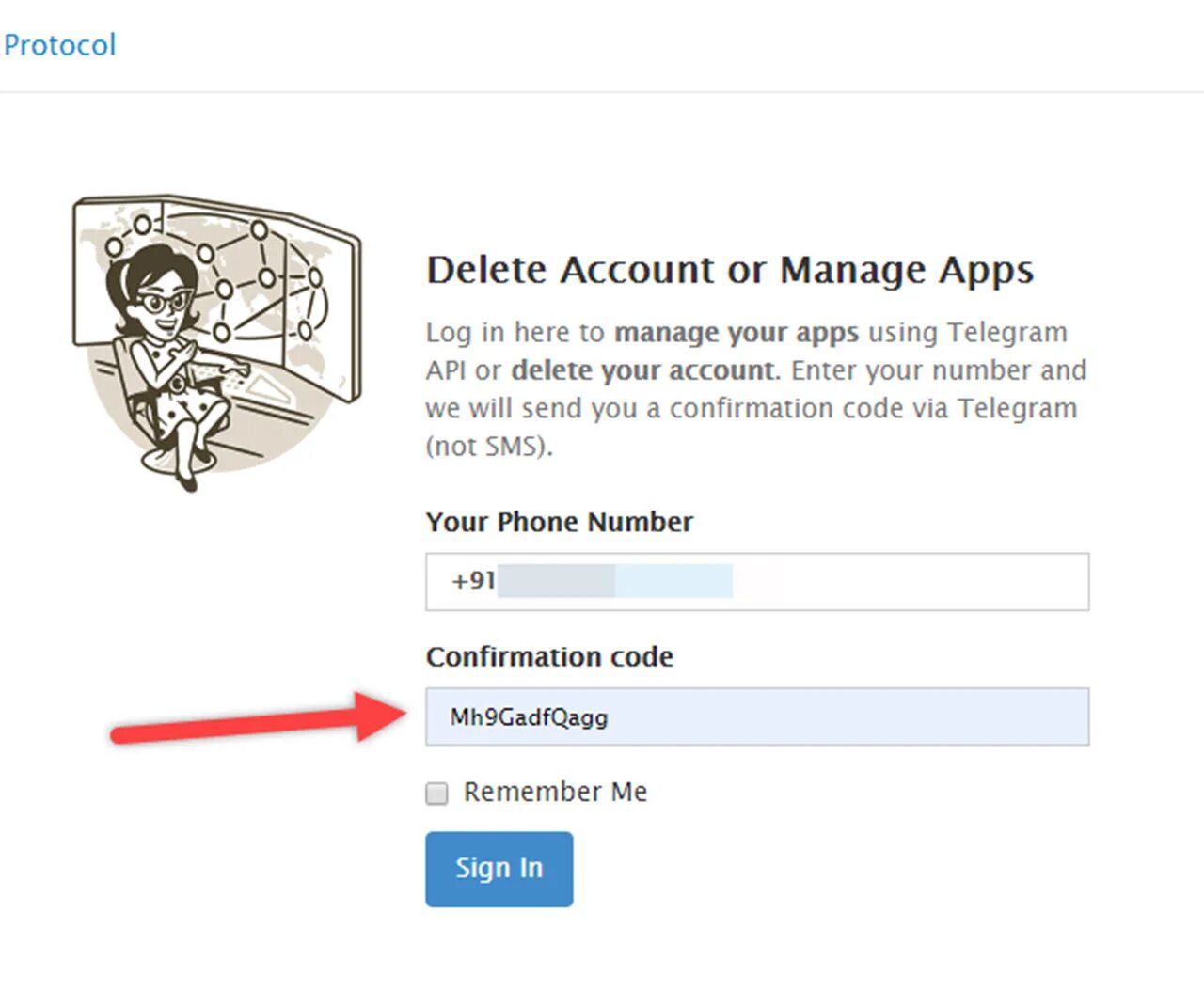Click the 'Remember Me' label text
The width and height of the screenshot is (1204, 991).
[555, 792]
